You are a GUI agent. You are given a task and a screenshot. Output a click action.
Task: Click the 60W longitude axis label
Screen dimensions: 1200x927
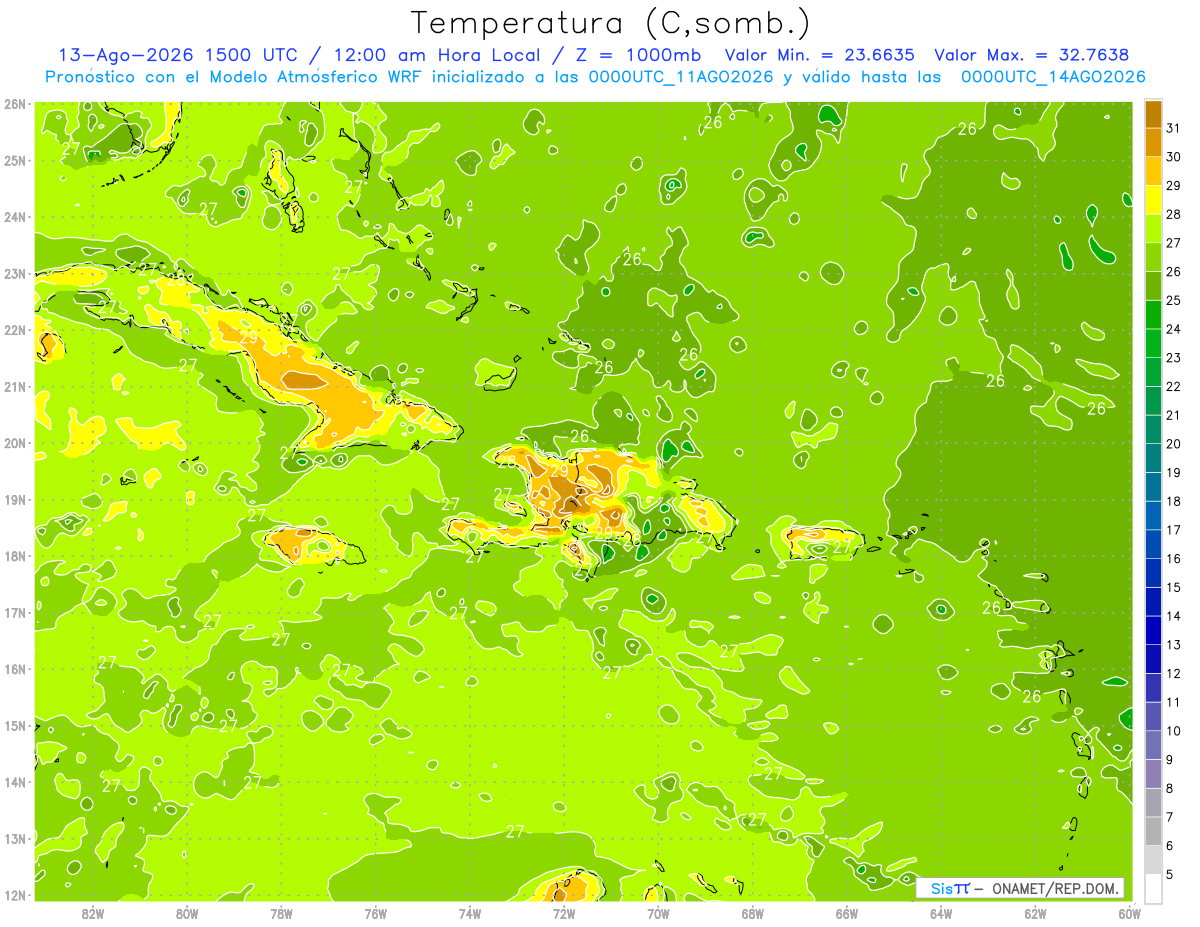1129,912
